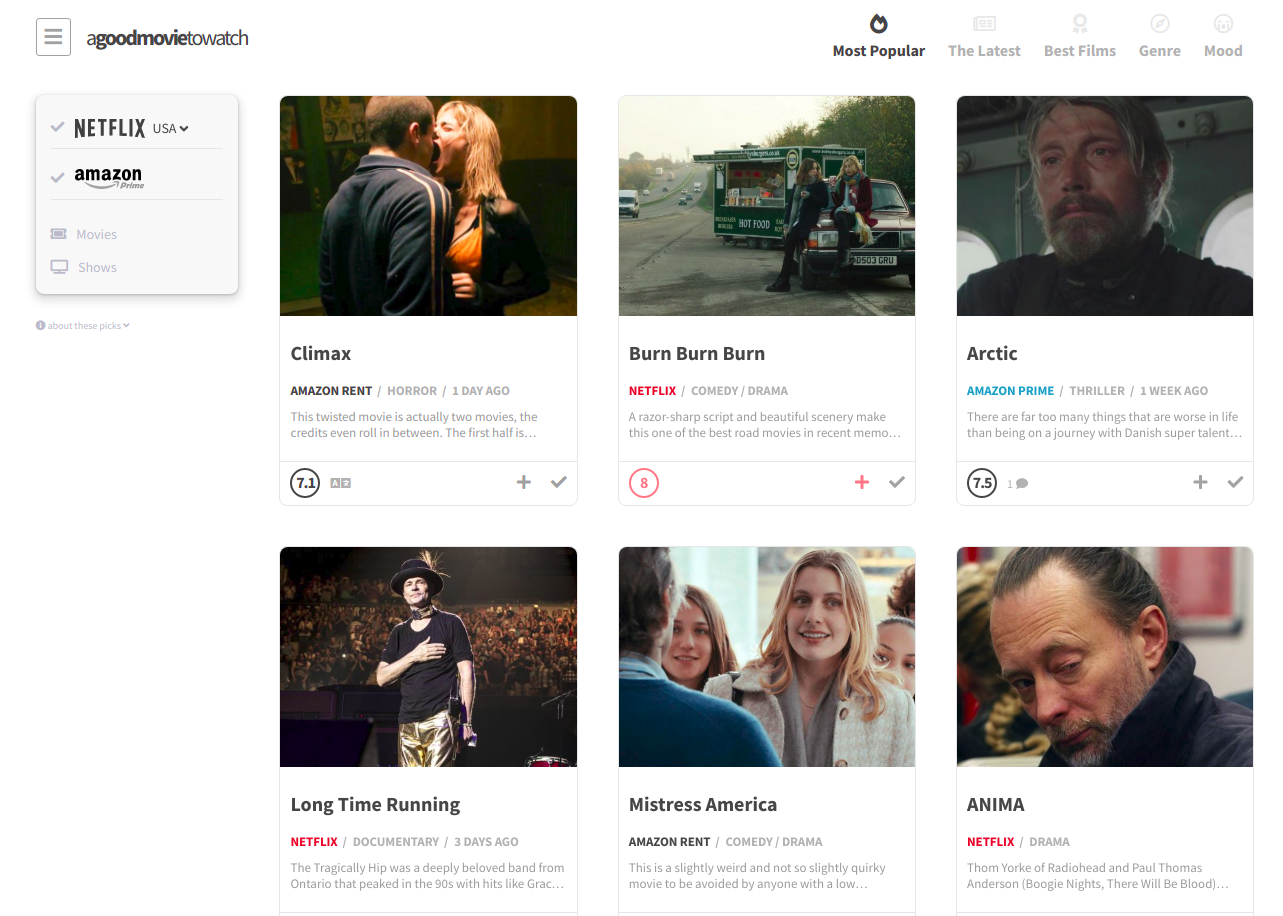Click AMAZON PRIME label under Arctic

[1011, 391]
